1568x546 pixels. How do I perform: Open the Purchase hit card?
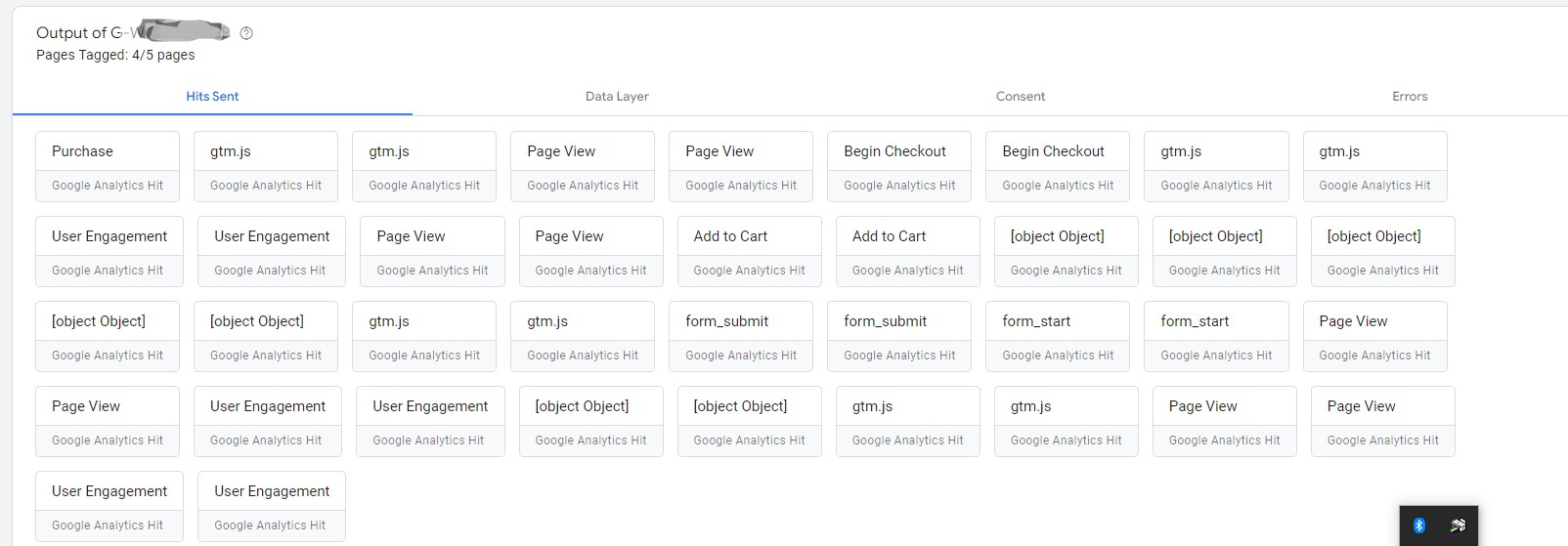pyautogui.click(x=108, y=166)
